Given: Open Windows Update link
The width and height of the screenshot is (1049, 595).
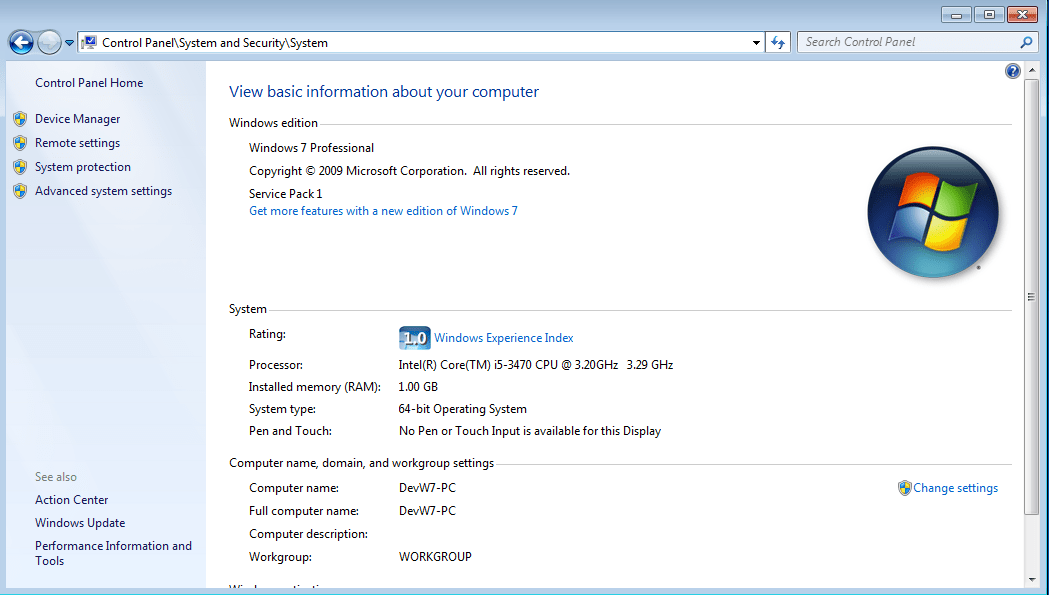Looking at the screenshot, I should (x=80, y=522).
